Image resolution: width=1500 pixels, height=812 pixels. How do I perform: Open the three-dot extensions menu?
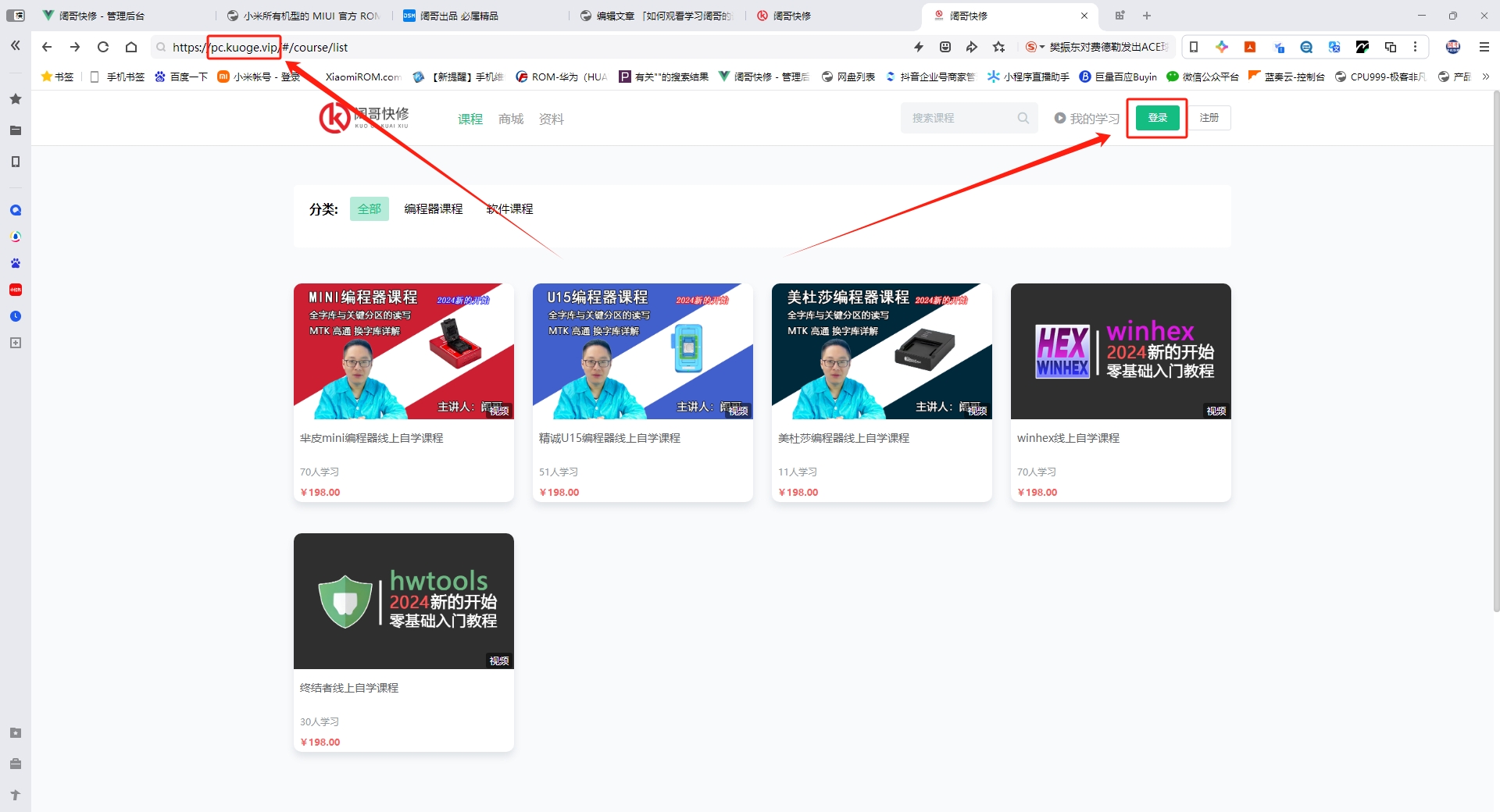1415,47
